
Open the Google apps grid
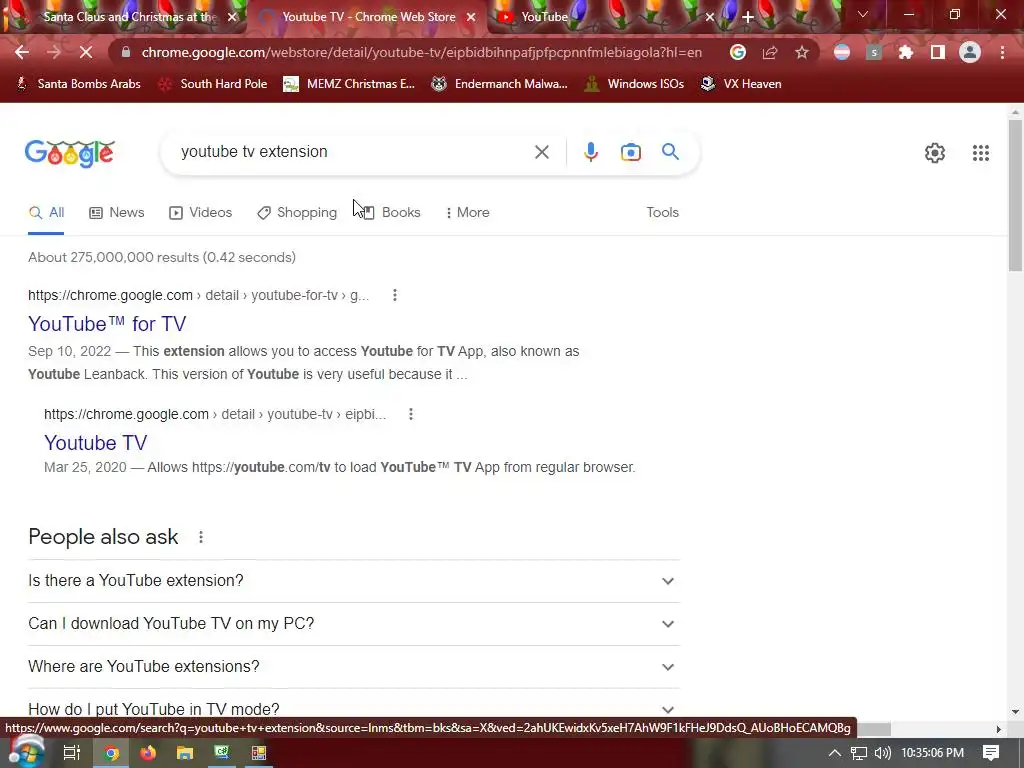(980, 153)
